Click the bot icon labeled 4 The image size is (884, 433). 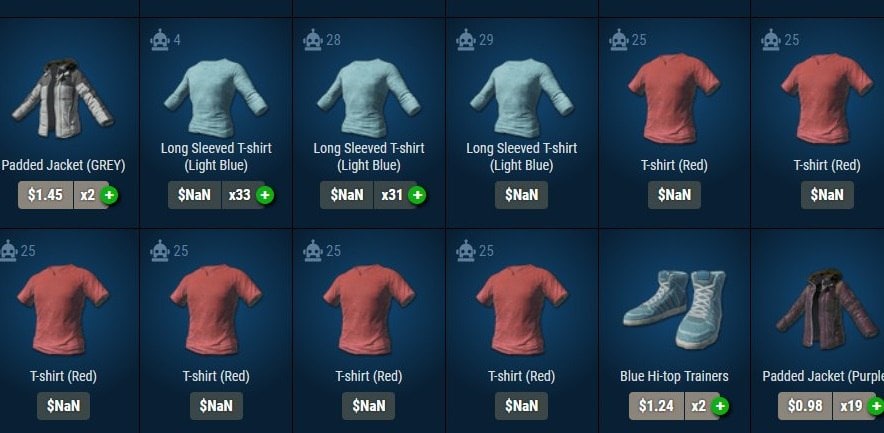[x=160, y=40]
